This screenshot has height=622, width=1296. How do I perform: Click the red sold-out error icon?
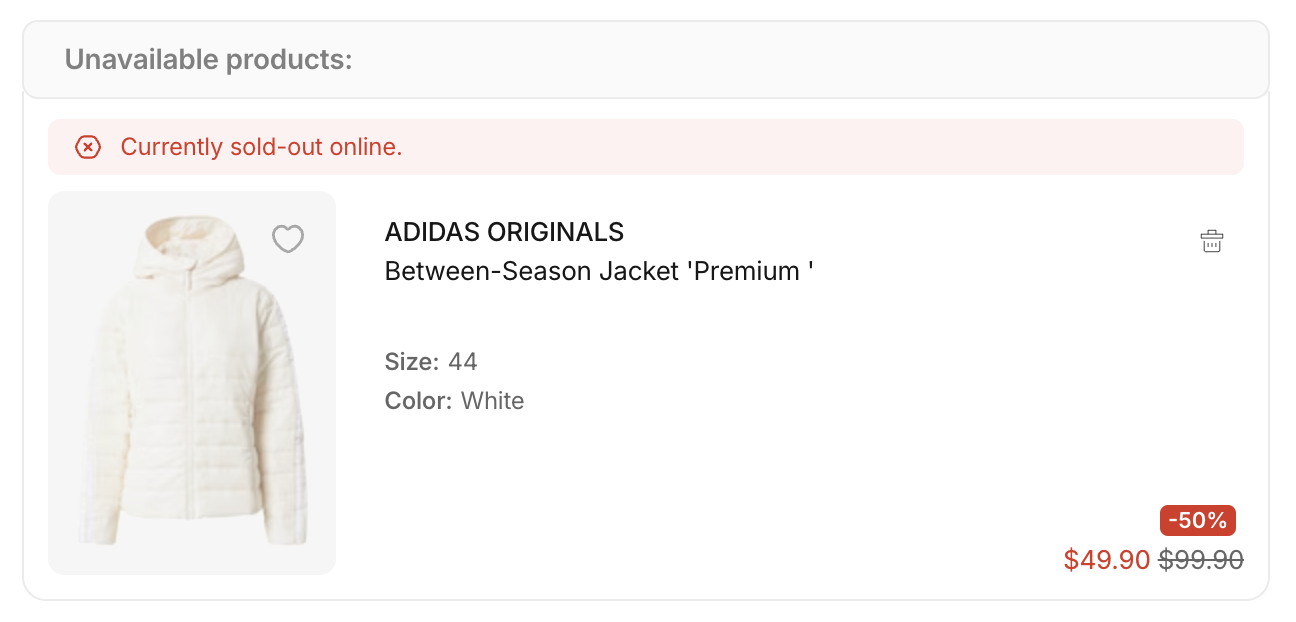click(x=88, y=147)
